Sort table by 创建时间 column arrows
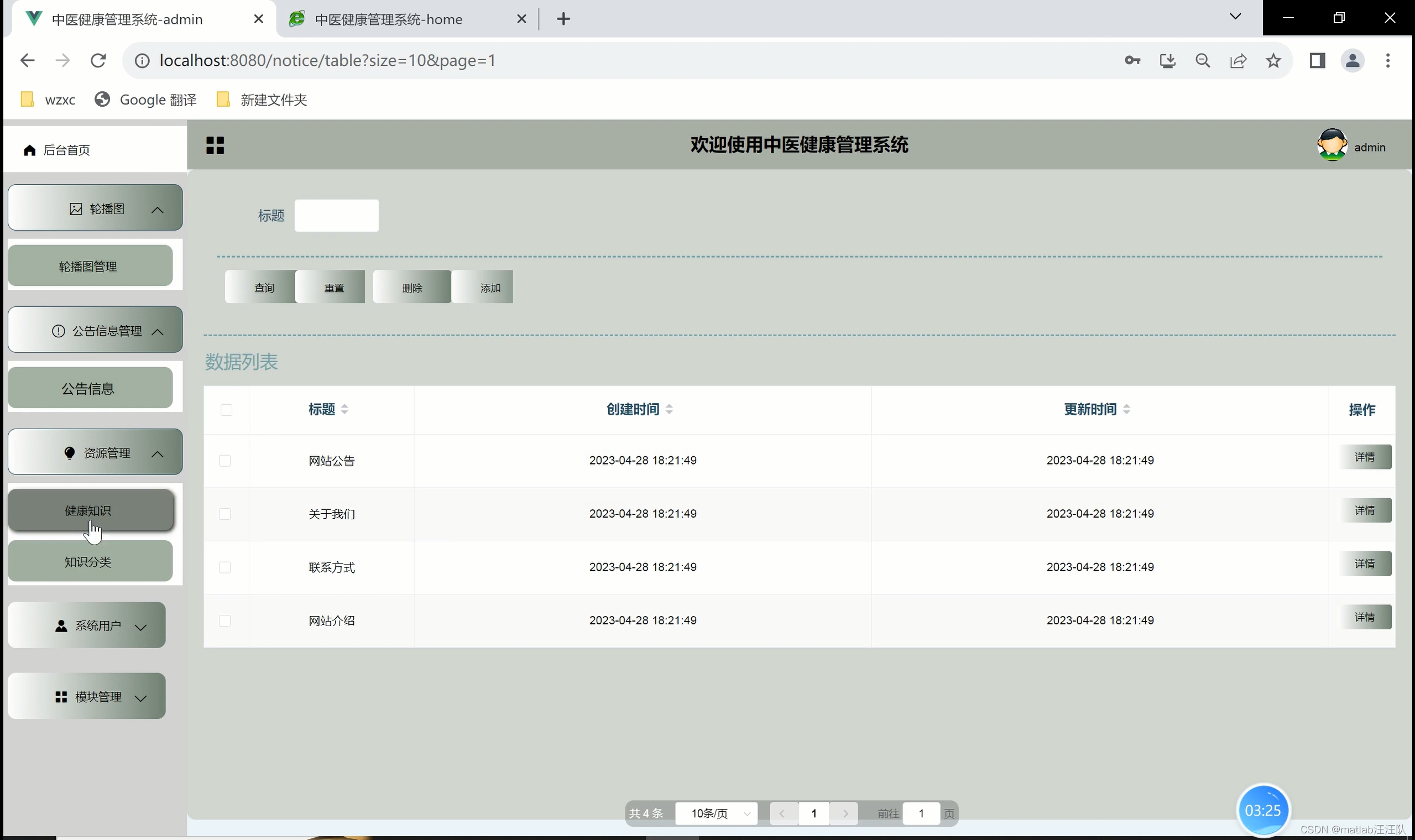 [x=669, y=409]
